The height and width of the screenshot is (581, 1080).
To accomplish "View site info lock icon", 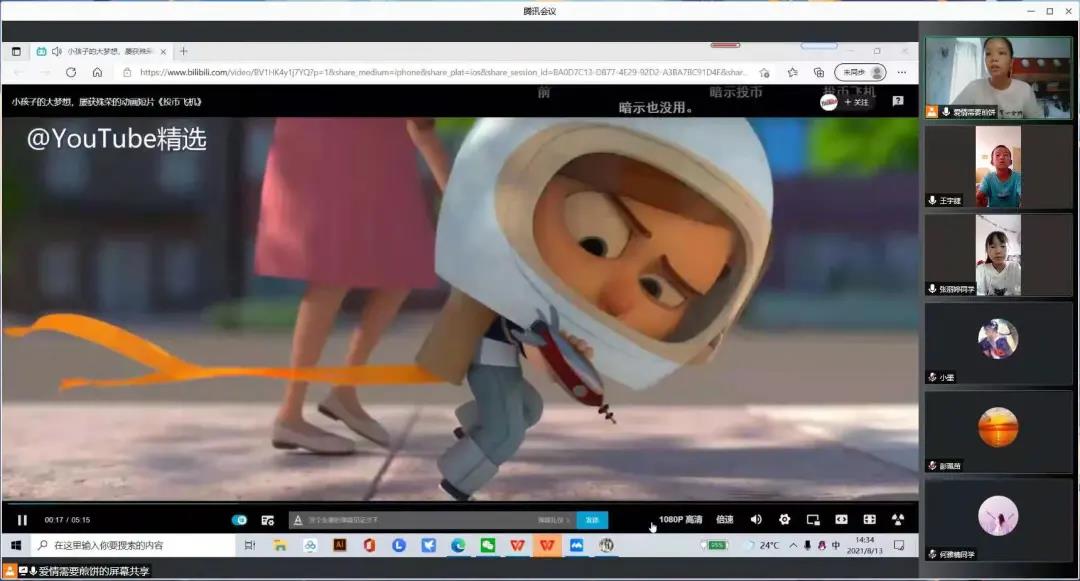I will (127, 72).
